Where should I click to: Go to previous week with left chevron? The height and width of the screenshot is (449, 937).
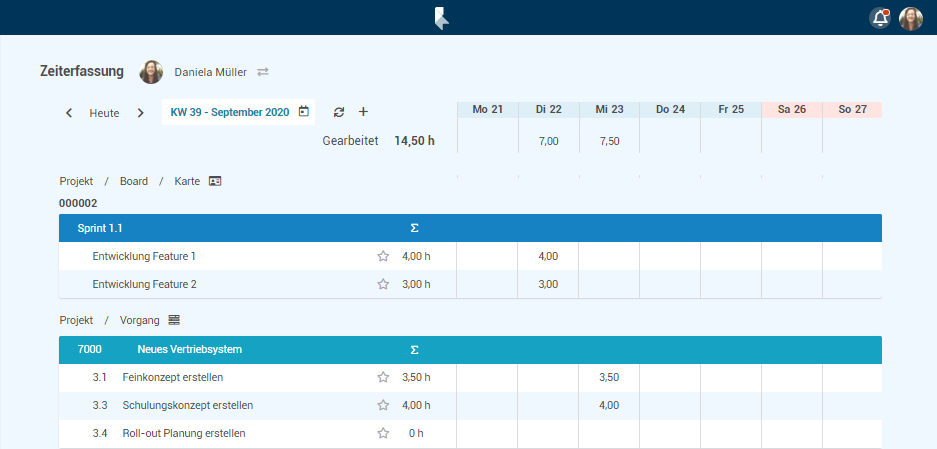pyautogui.click(x=69, y=113)
